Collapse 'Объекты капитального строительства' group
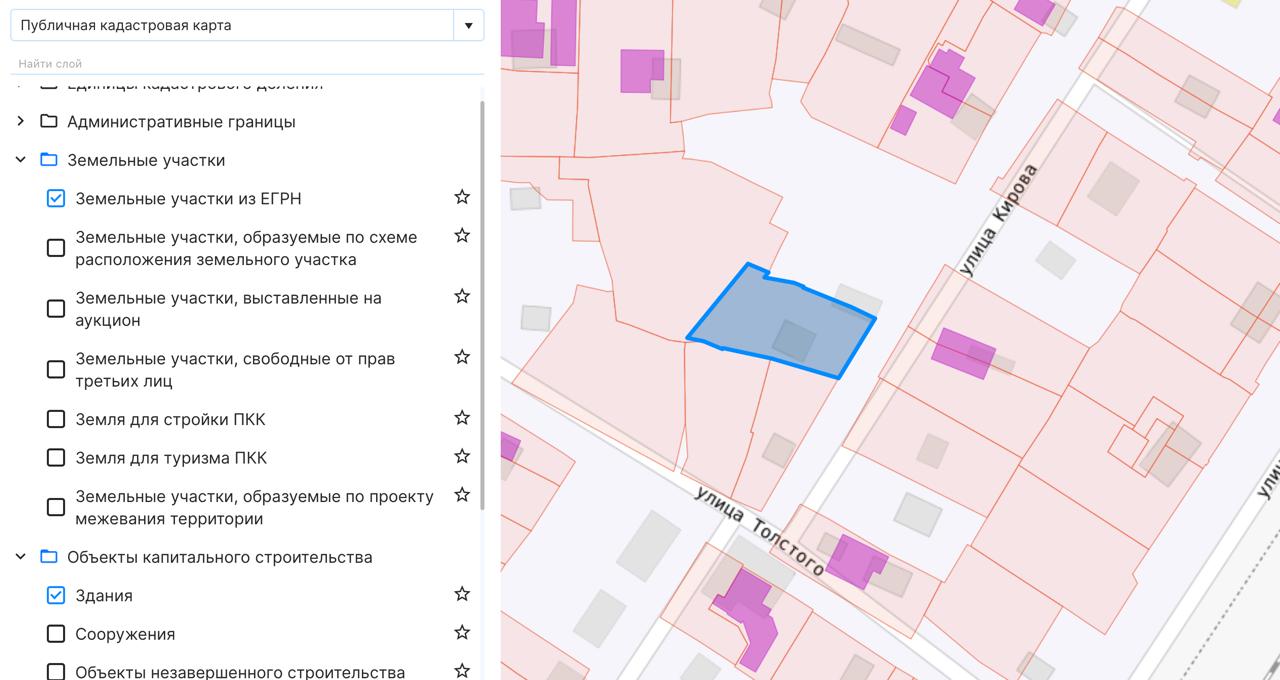 20,557
